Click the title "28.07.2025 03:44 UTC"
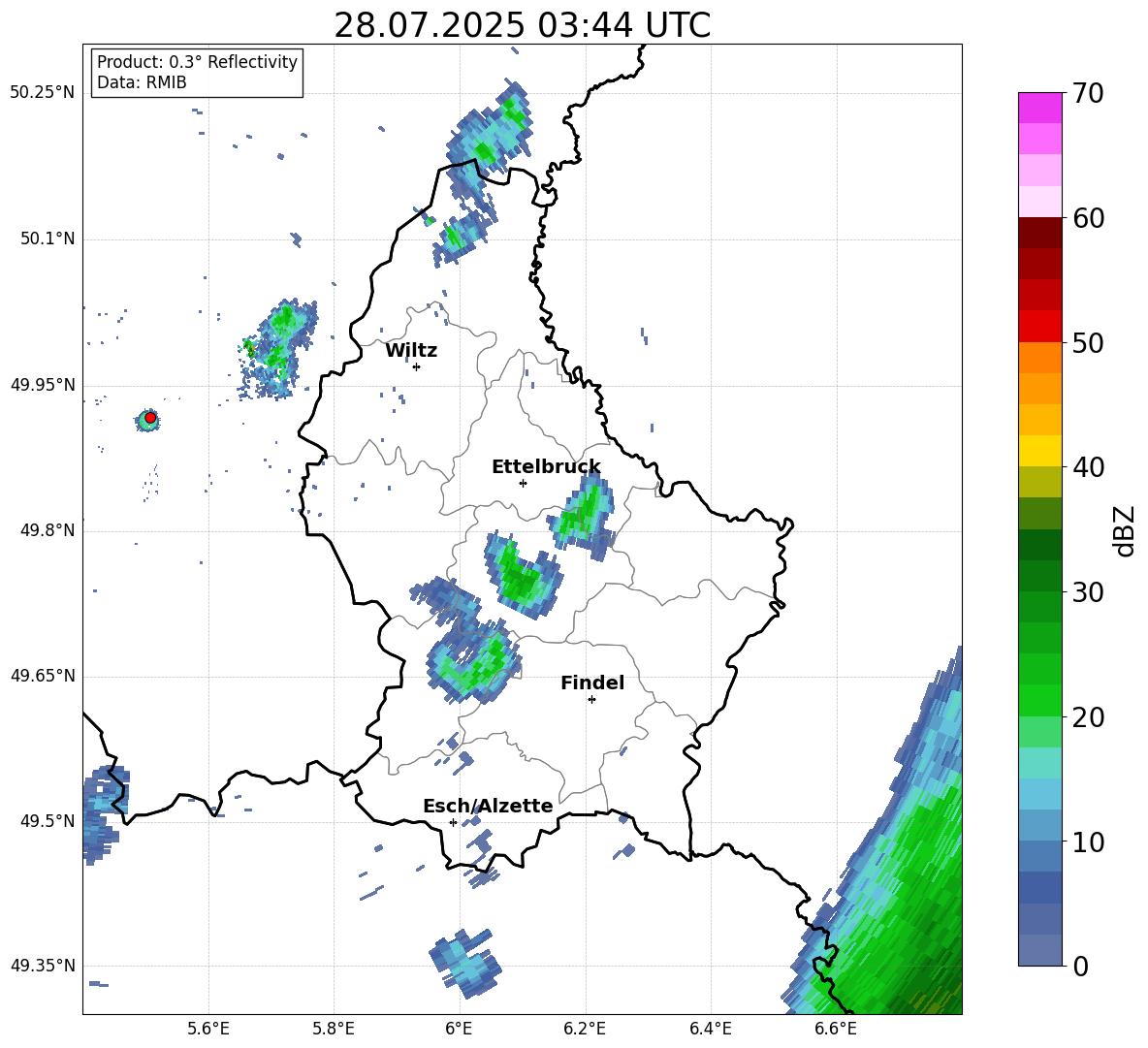 coord(522,25)
